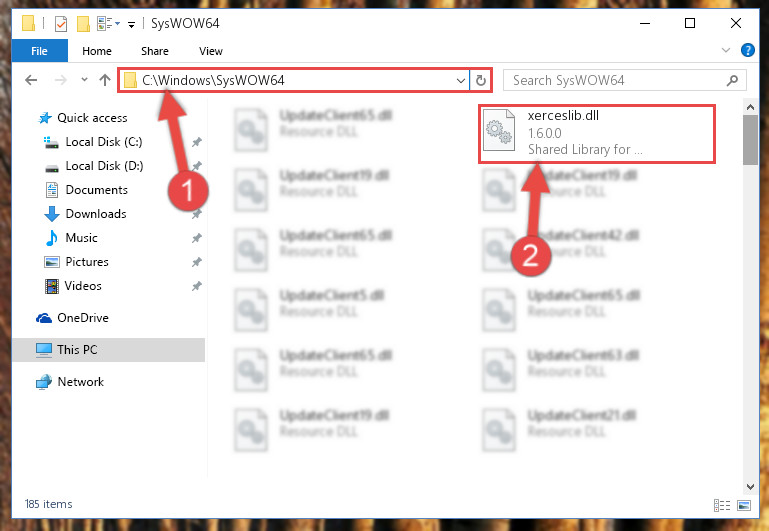Go up one folder level with Up arrow
The height and width of the screenshot is (531, 769).
pyautogui.click(x=104, y=80)
